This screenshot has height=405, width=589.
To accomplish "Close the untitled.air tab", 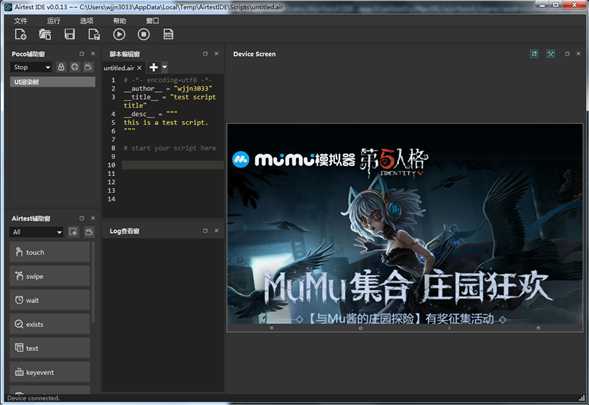I will [139, 68].
